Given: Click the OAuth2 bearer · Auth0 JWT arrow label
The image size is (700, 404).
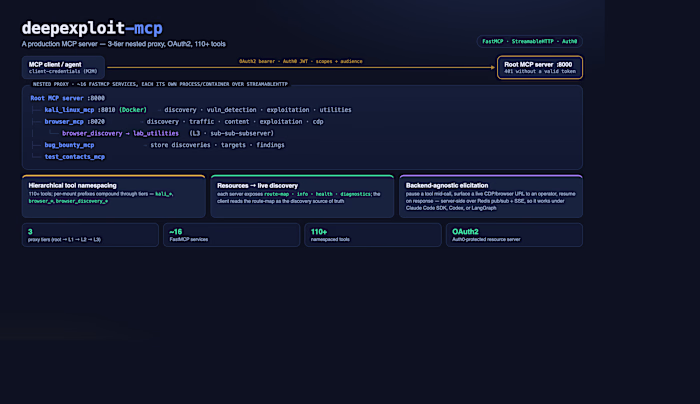Looking at the screenshot, I should pyautogui.click(x=300, y=61).
